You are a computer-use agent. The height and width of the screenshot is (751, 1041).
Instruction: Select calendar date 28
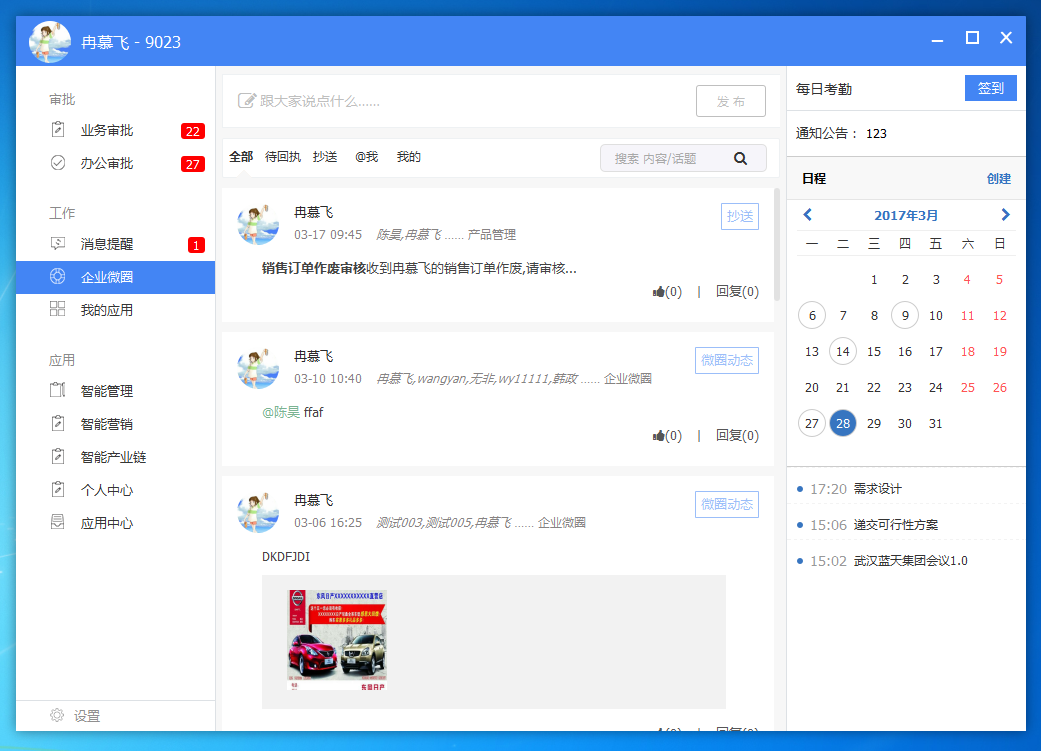click(842, 423)
